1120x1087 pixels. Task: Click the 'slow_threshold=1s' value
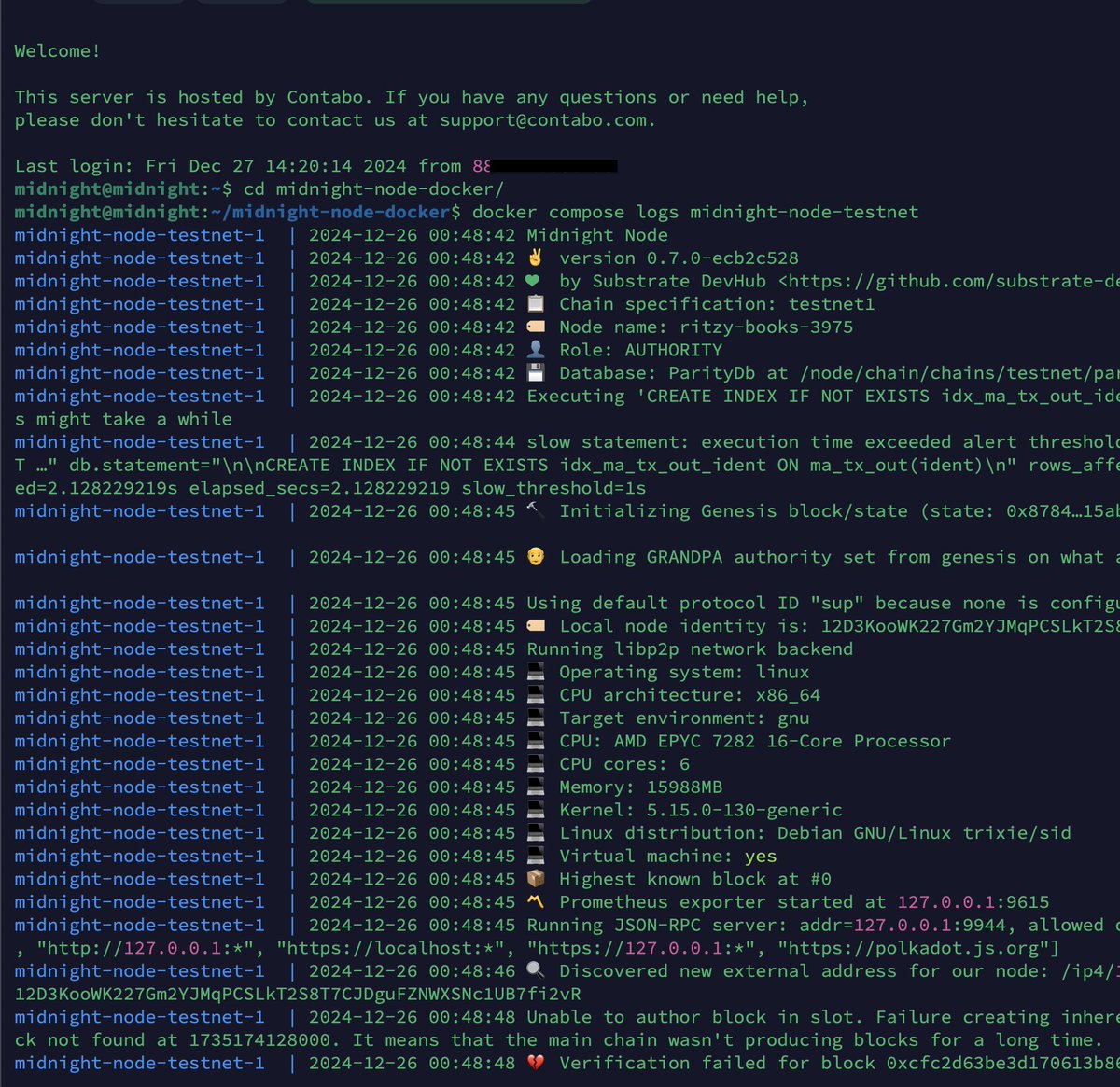click(x=553, y=488)
